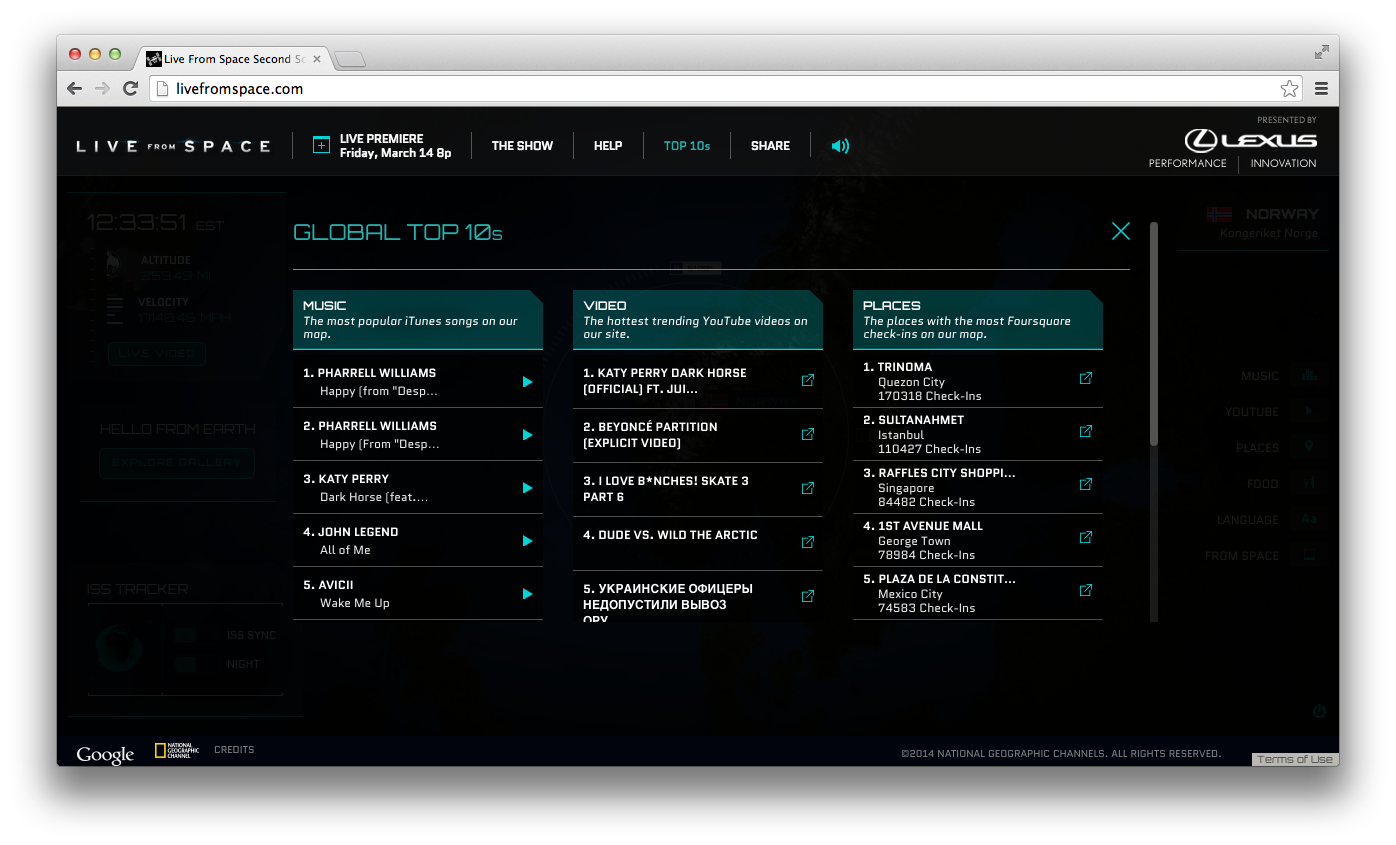Open the Ukrainian officers video link icon
1396x845 pixels.
pos(808,596)
